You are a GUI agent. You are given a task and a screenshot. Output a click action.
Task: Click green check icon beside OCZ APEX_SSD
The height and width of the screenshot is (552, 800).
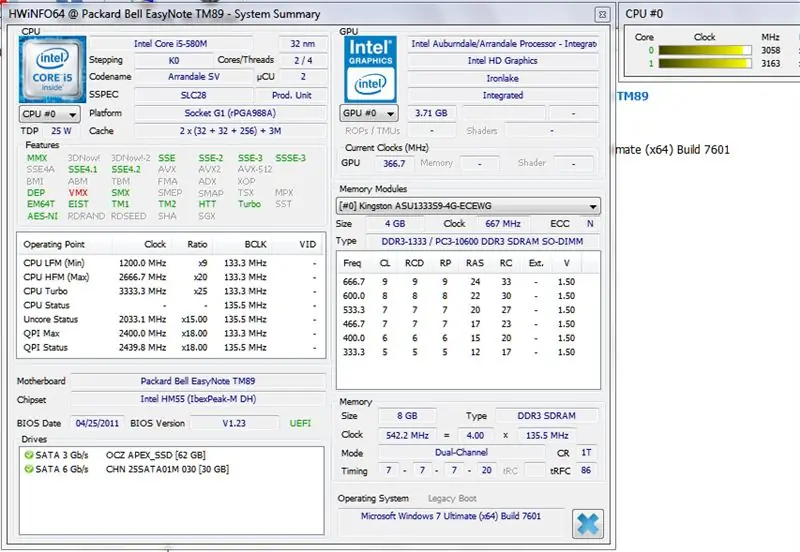coord(29,455)
